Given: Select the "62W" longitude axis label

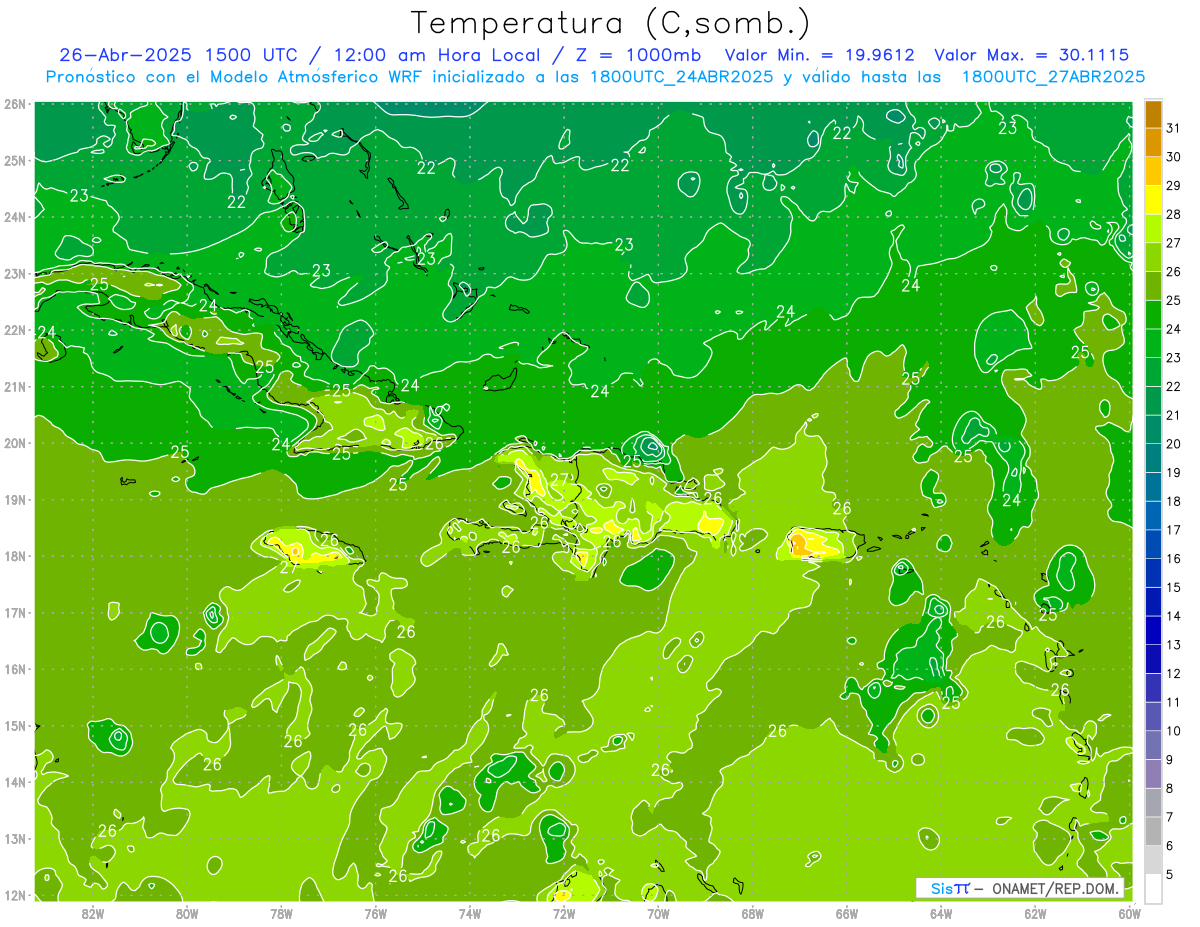Looking at the screenshot, I should (x=1035, y=913).
